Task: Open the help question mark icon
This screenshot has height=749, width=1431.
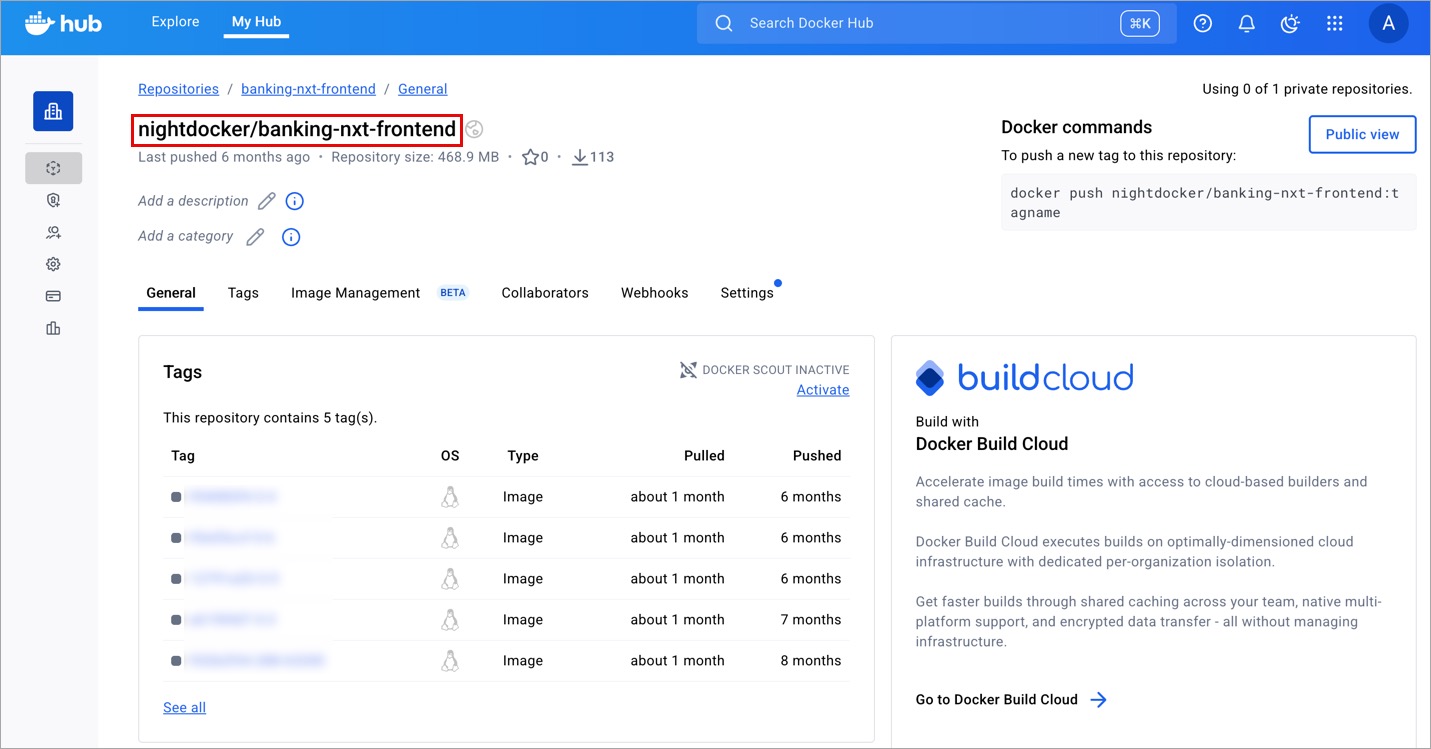Action: (1203, 24)
